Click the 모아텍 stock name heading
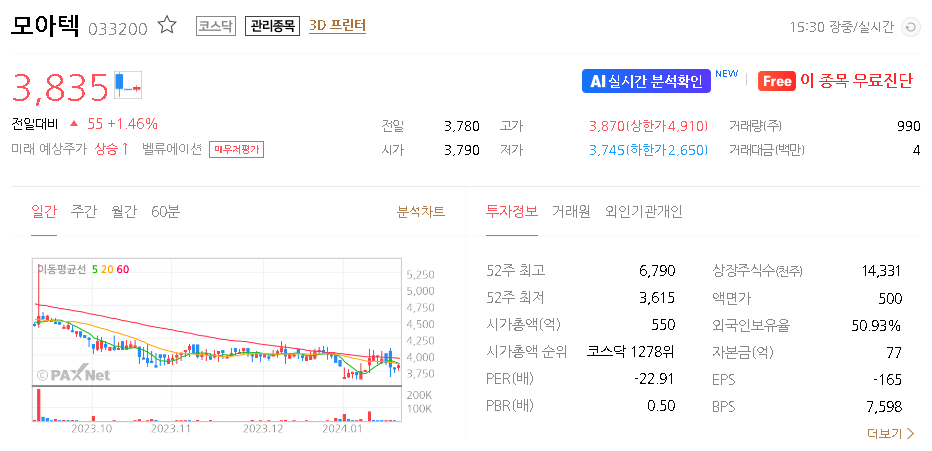This screenshot has height=451, width=932. (45, 26)
